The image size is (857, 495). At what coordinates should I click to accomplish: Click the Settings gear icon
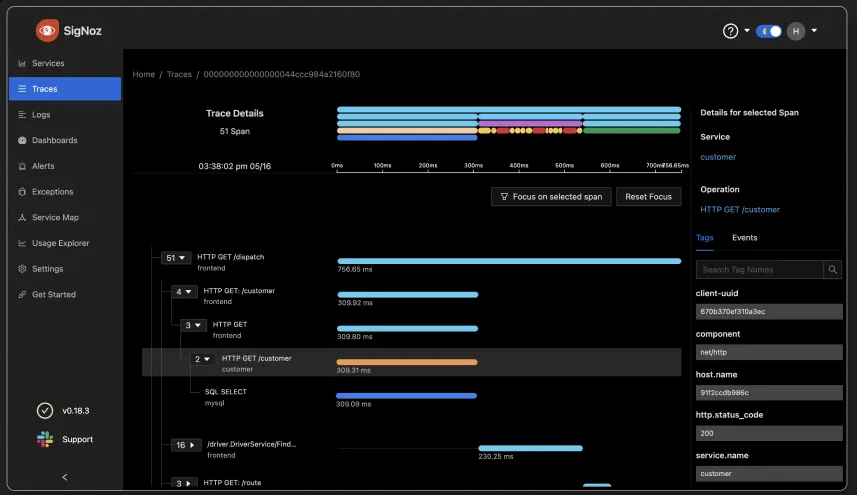[22, 269]
